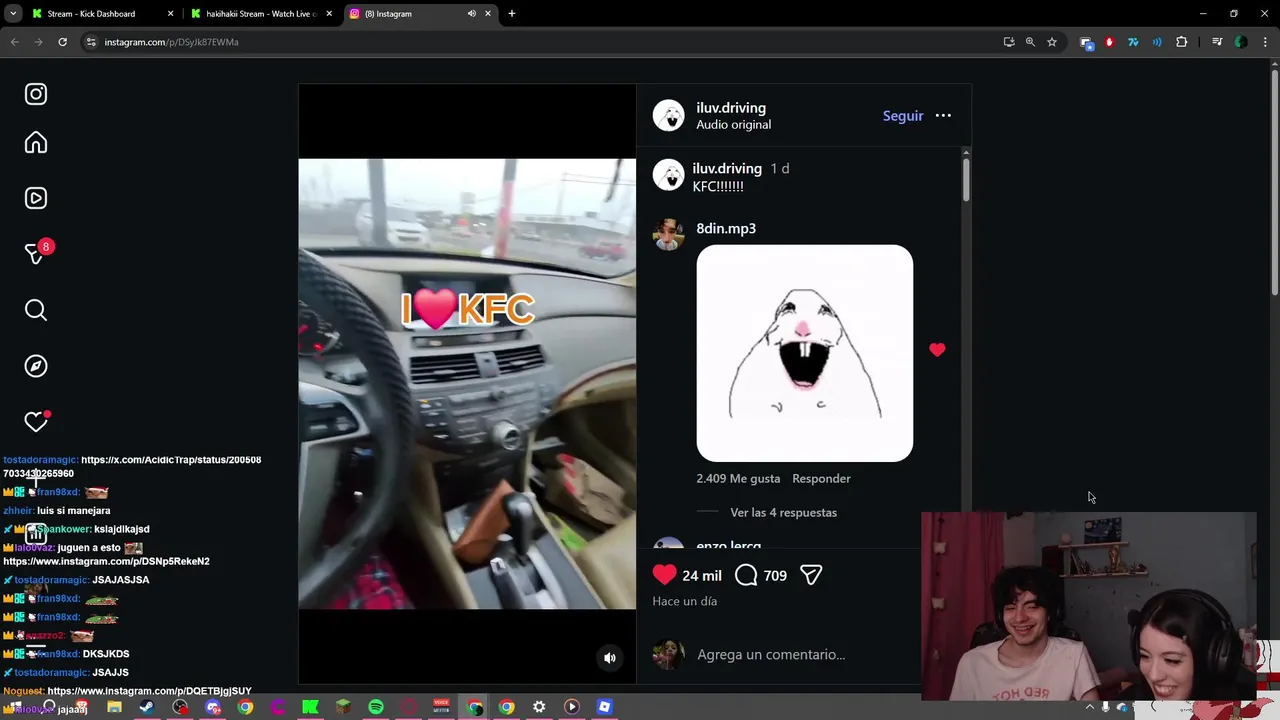Open Voicemeeter from the taskbar
The width and height of the screenshot is (1280, 720).
[x=441, y=708]
